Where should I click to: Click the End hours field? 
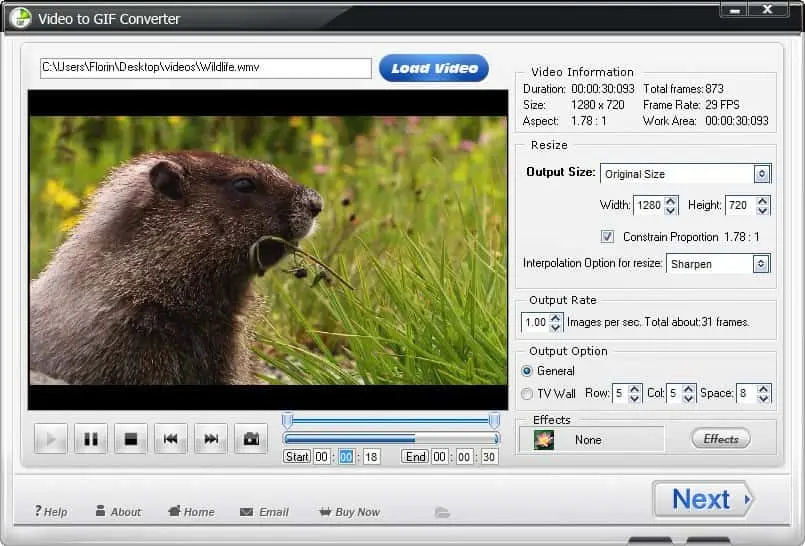click(439, 457)
